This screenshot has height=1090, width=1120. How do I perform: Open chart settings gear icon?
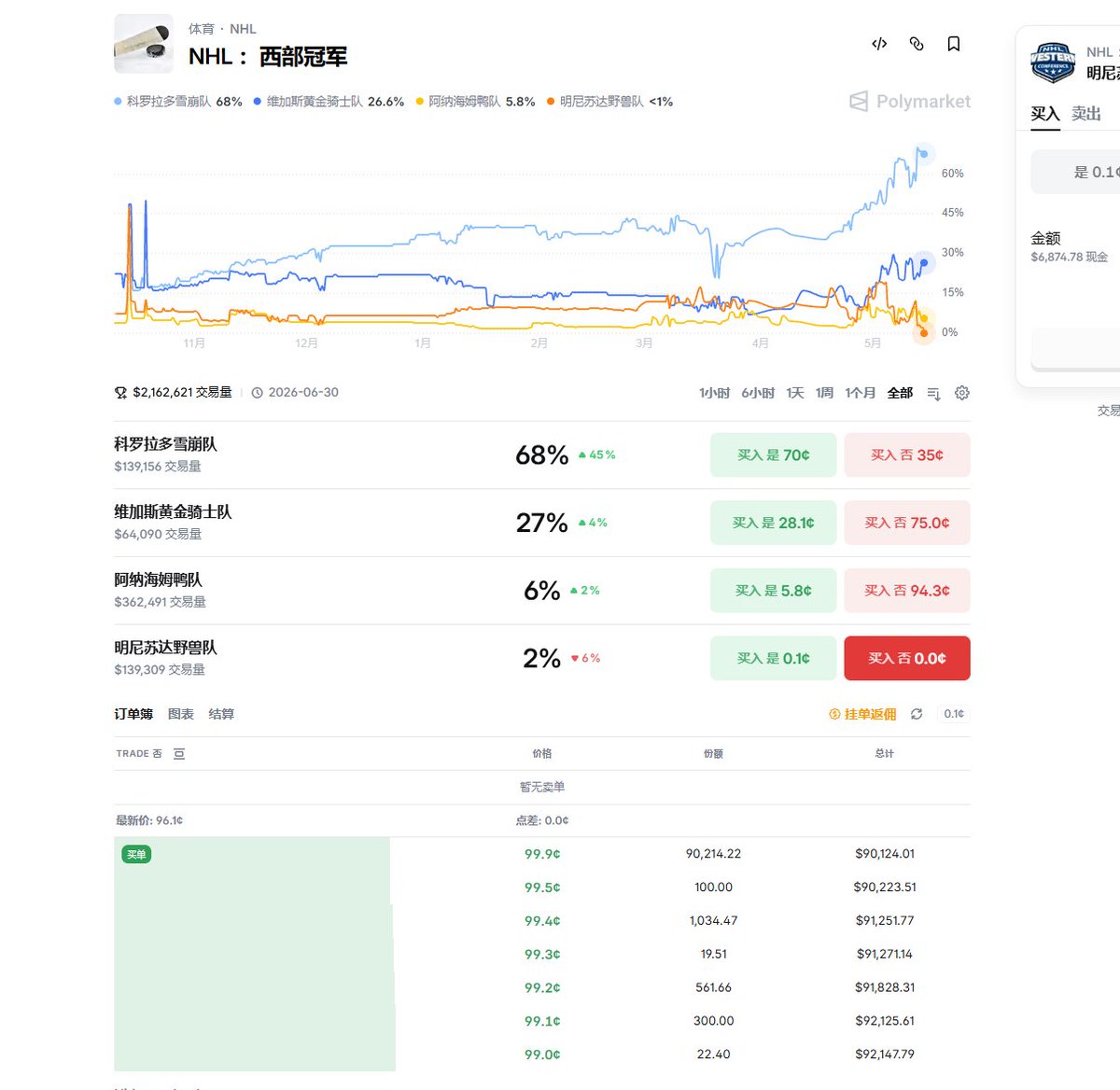tap(962, 393)
